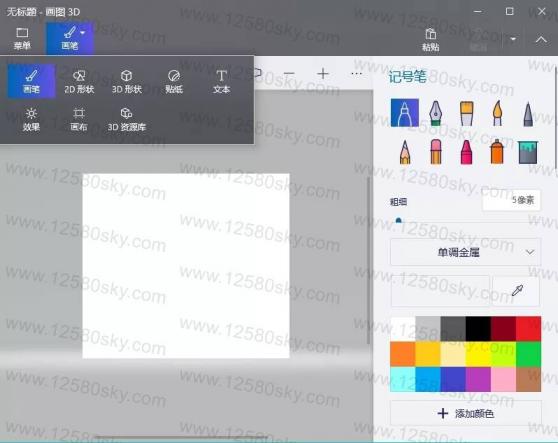Pick the brown color swatch
The width and height of the screenshot is (558, 443).
[x=529, y=379]
